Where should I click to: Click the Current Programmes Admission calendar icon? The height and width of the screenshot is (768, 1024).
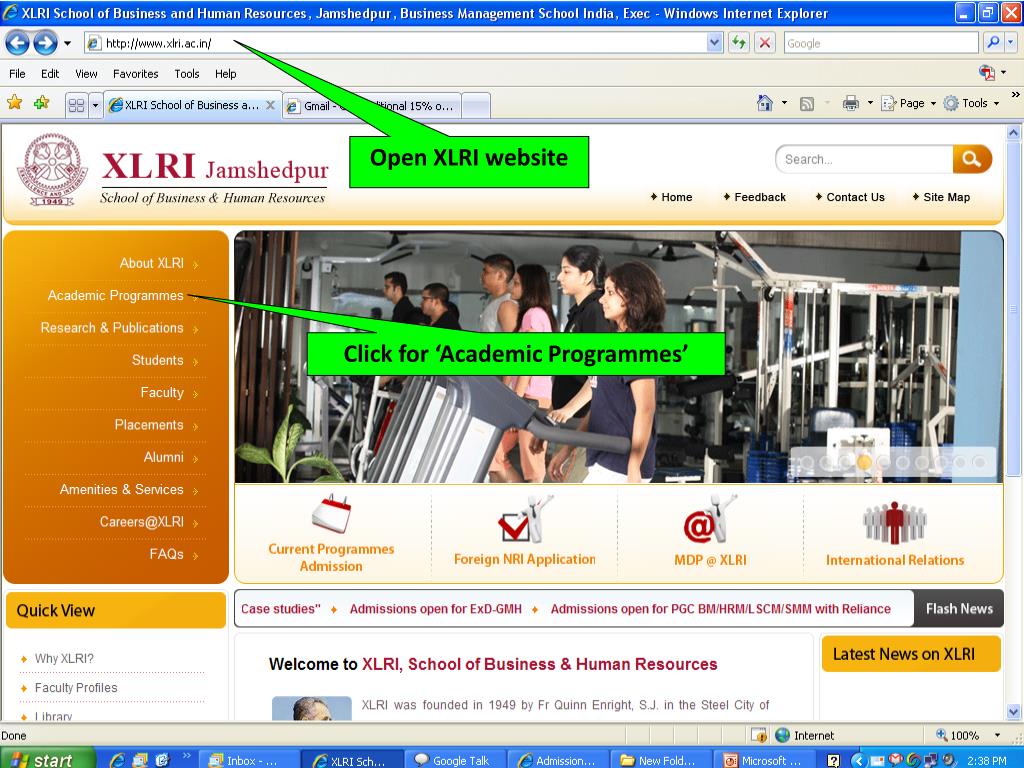(x=331, y=515)
